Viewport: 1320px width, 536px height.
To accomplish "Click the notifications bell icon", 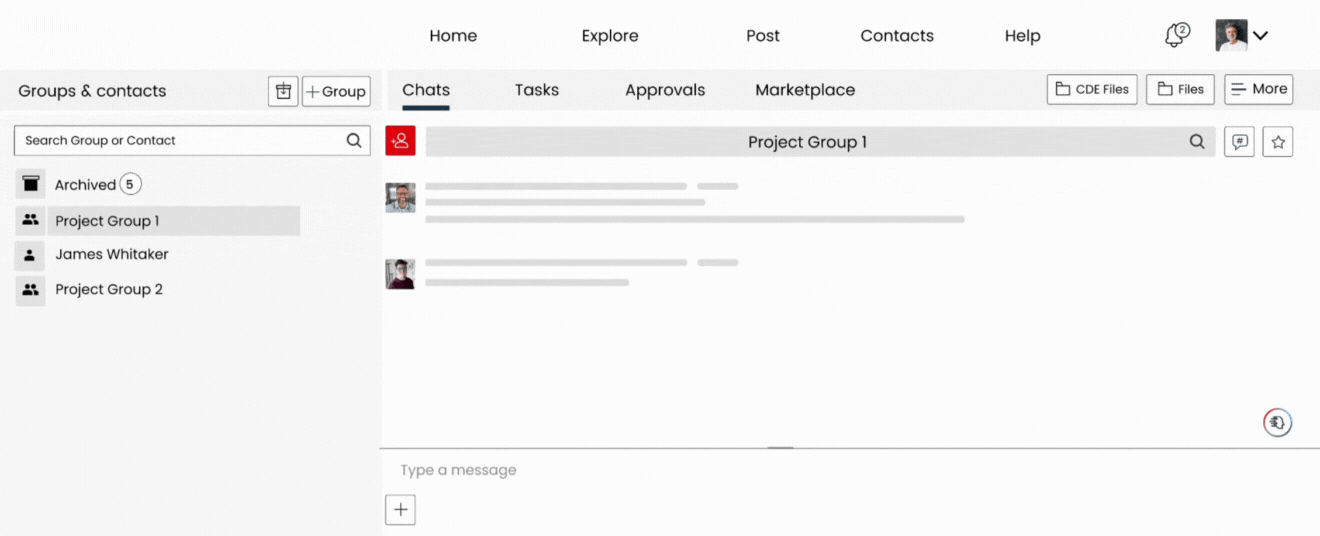I will tap(1176, 36).
